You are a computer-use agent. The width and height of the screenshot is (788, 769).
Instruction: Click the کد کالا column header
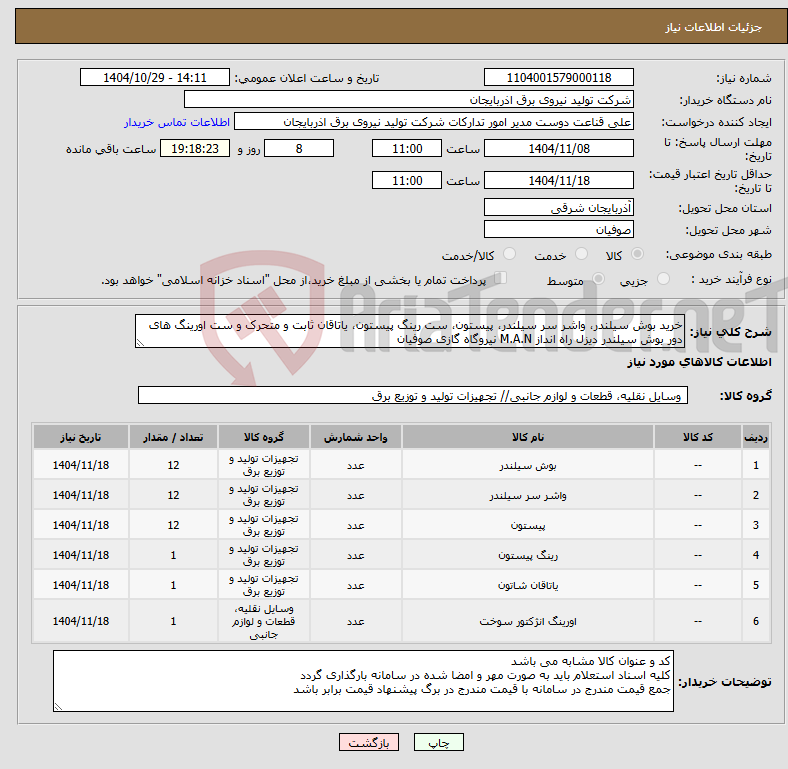[698, 437]
